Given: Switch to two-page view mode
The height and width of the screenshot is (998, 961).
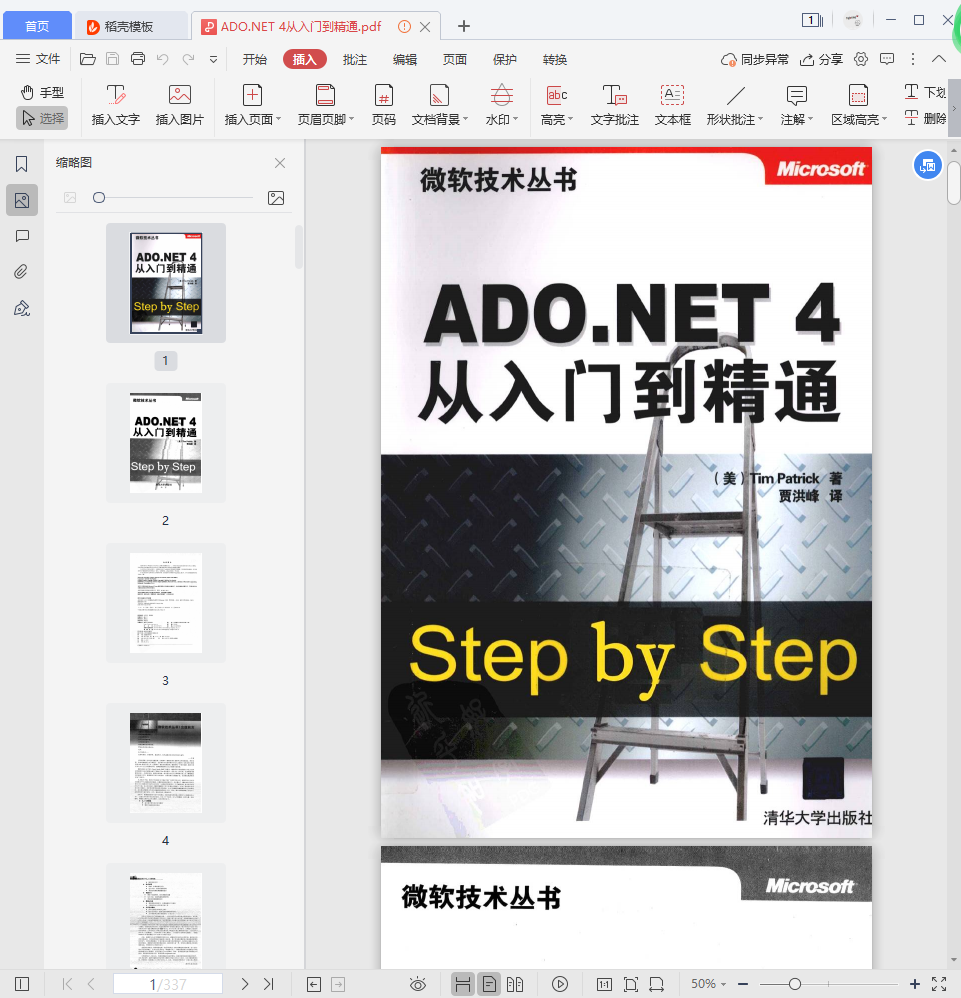Looking at the screenshot, I should [515, 984].
